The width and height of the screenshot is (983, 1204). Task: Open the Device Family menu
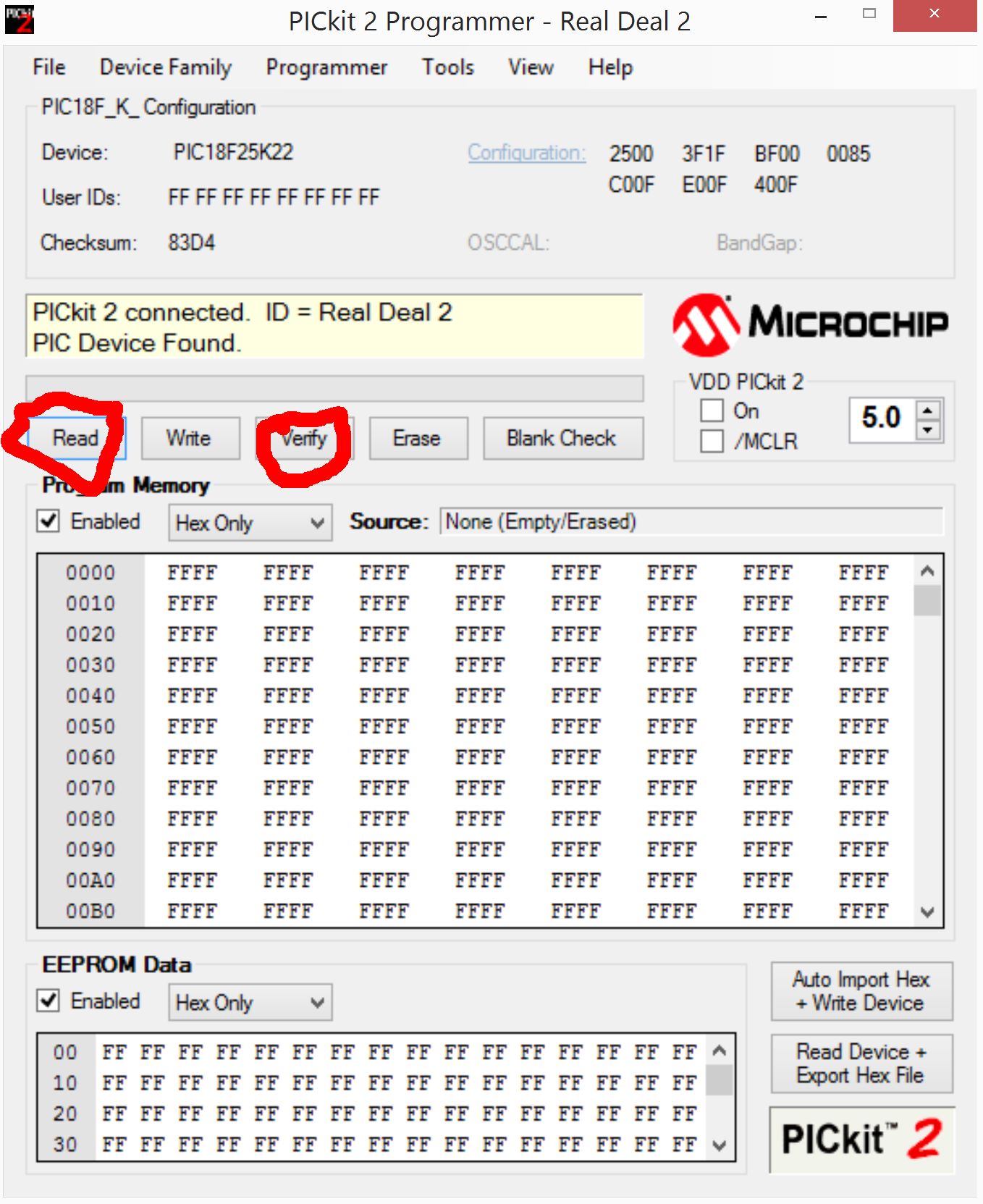[x=166, y=67]
